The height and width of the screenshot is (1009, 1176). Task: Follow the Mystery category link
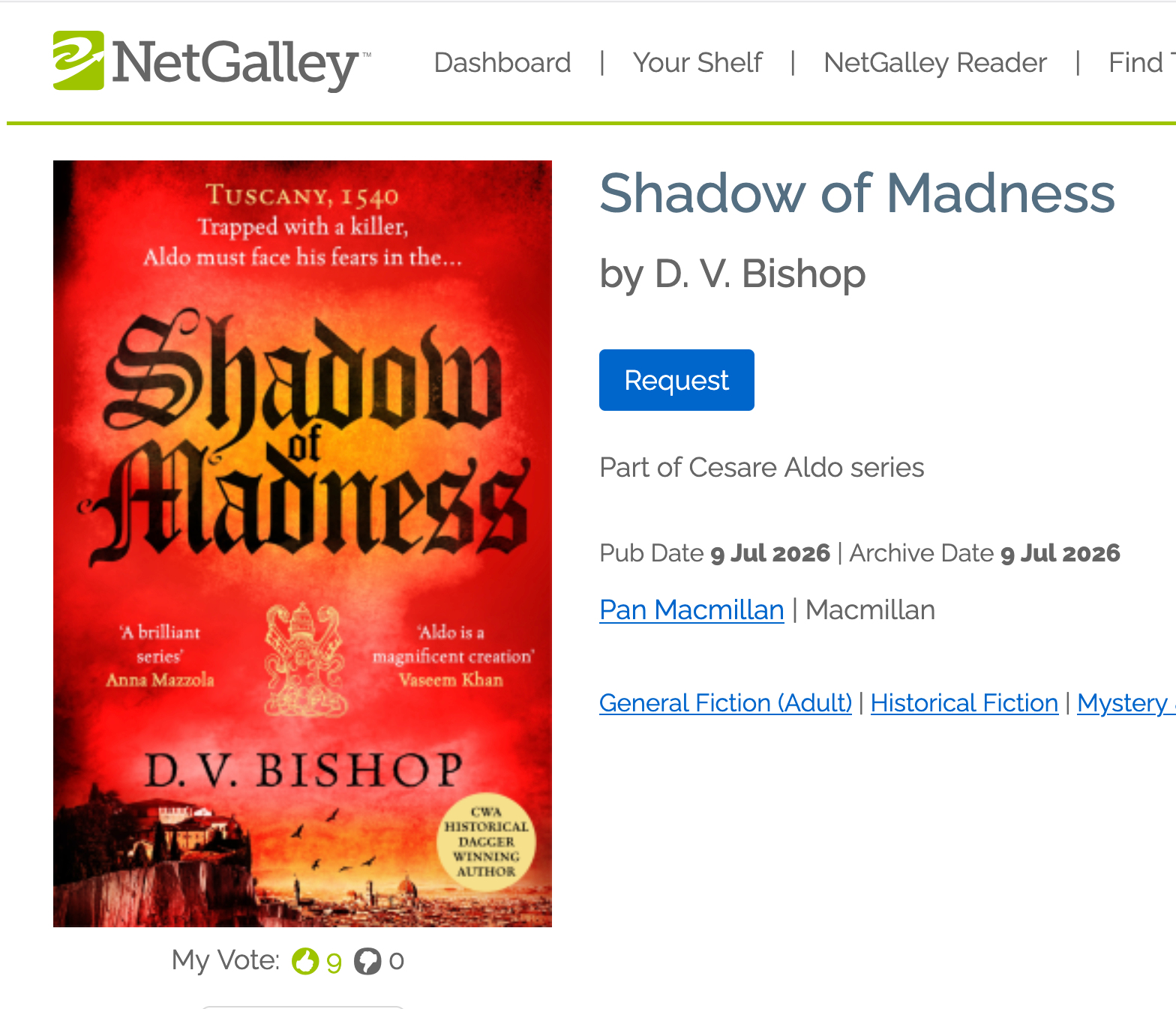(x=1123, y=703)
